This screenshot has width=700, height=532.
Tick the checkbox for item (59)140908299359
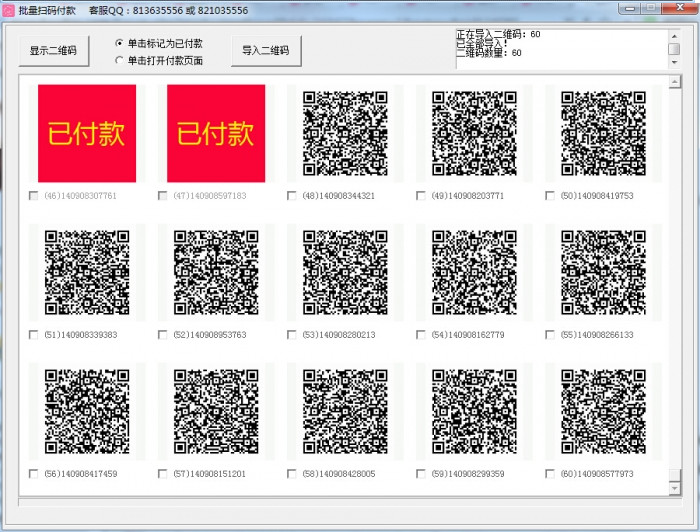421,474
